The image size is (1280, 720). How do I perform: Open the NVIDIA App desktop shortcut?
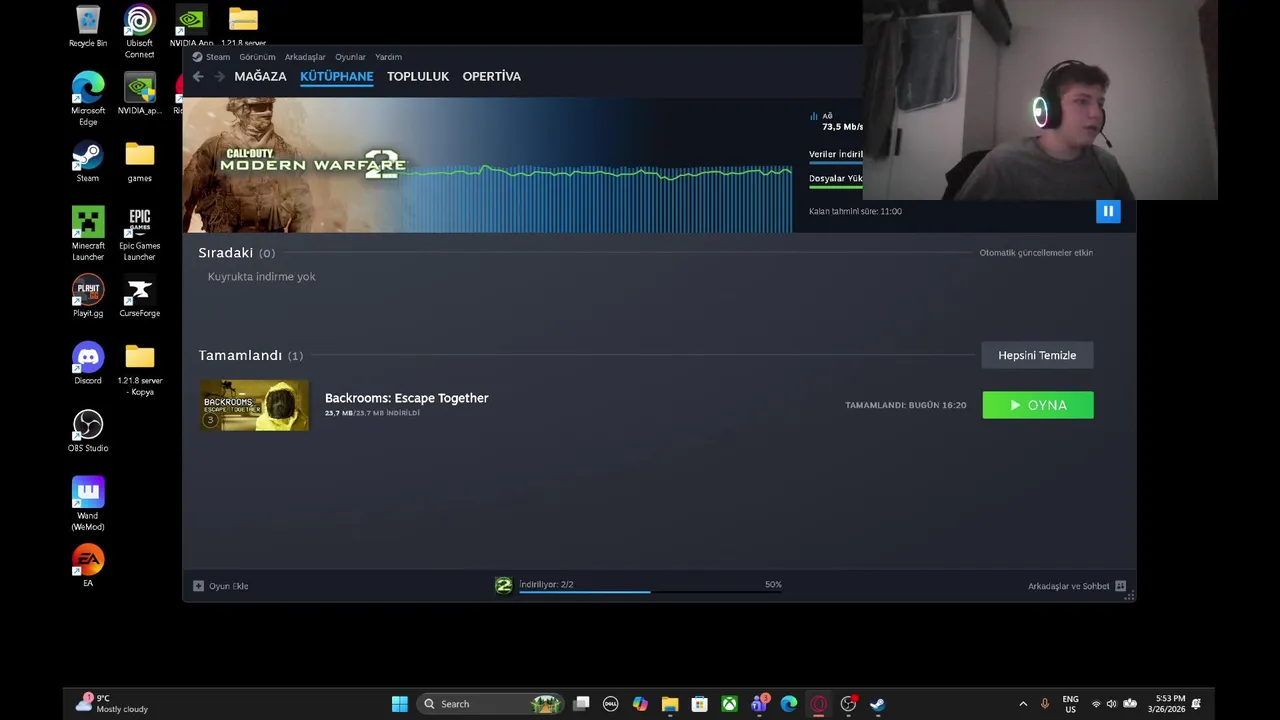click(191, 27)
